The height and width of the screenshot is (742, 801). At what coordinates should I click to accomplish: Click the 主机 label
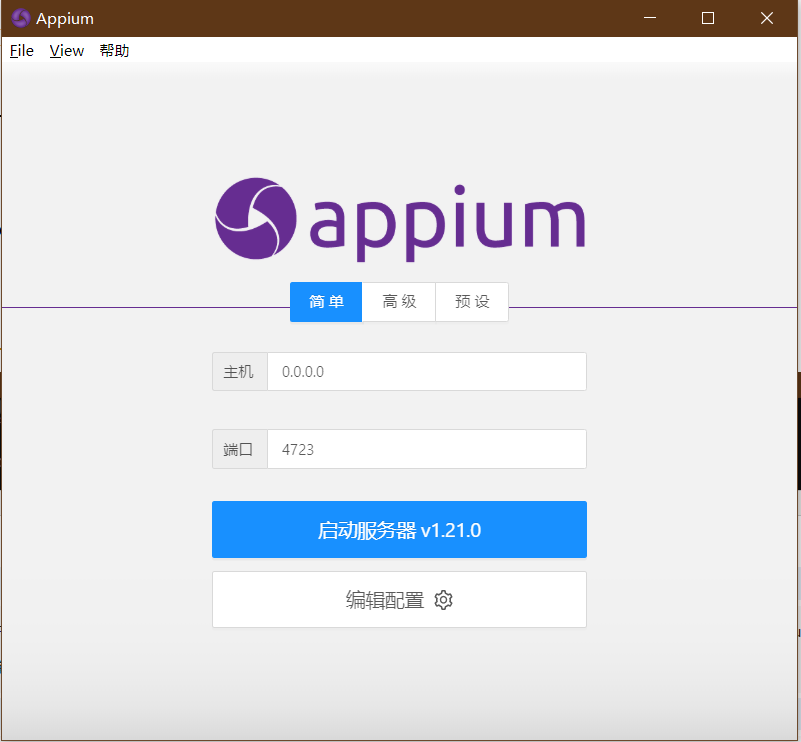pos(240,371)
